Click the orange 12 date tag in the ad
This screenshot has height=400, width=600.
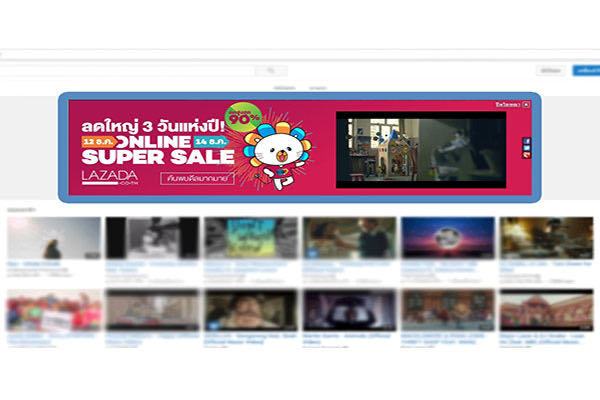[99, 142]
